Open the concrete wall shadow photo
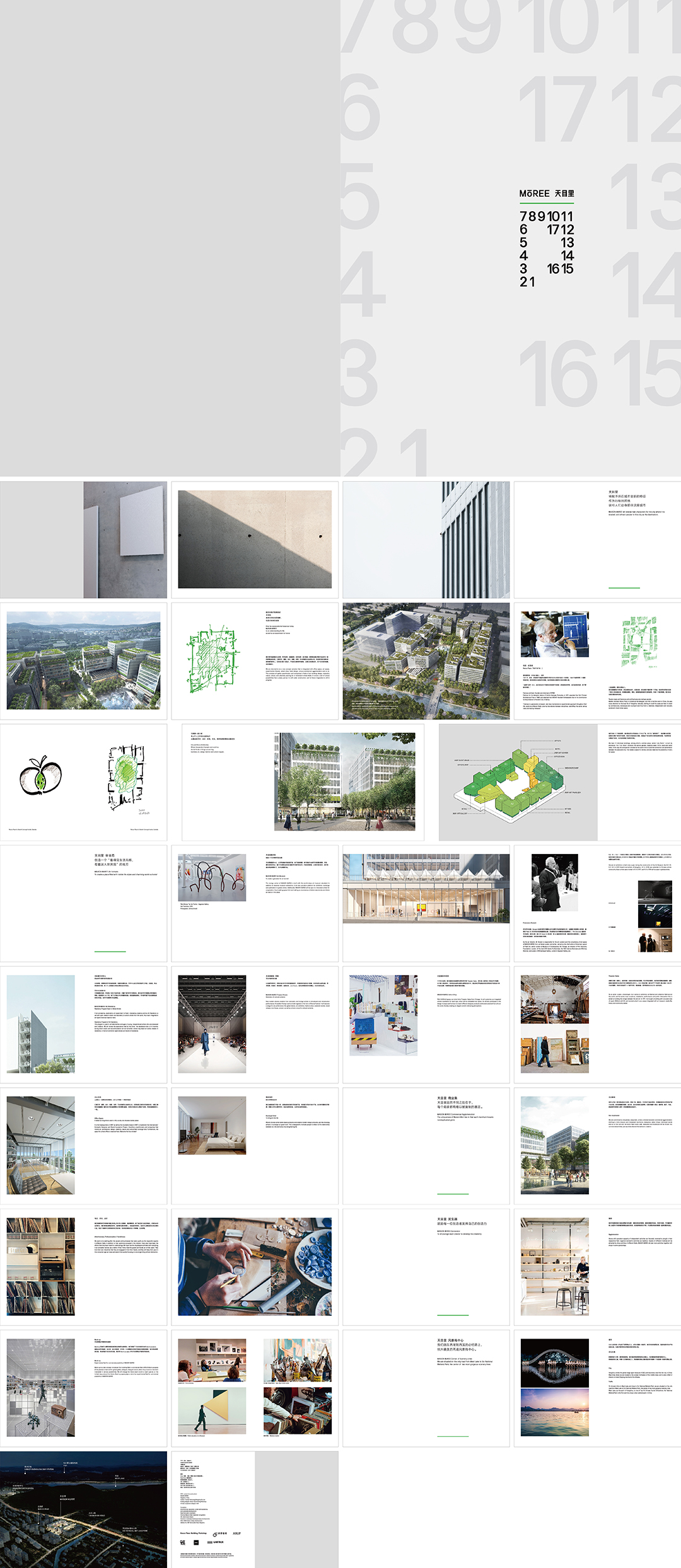The image size is (681, 1568). (255, 539)
